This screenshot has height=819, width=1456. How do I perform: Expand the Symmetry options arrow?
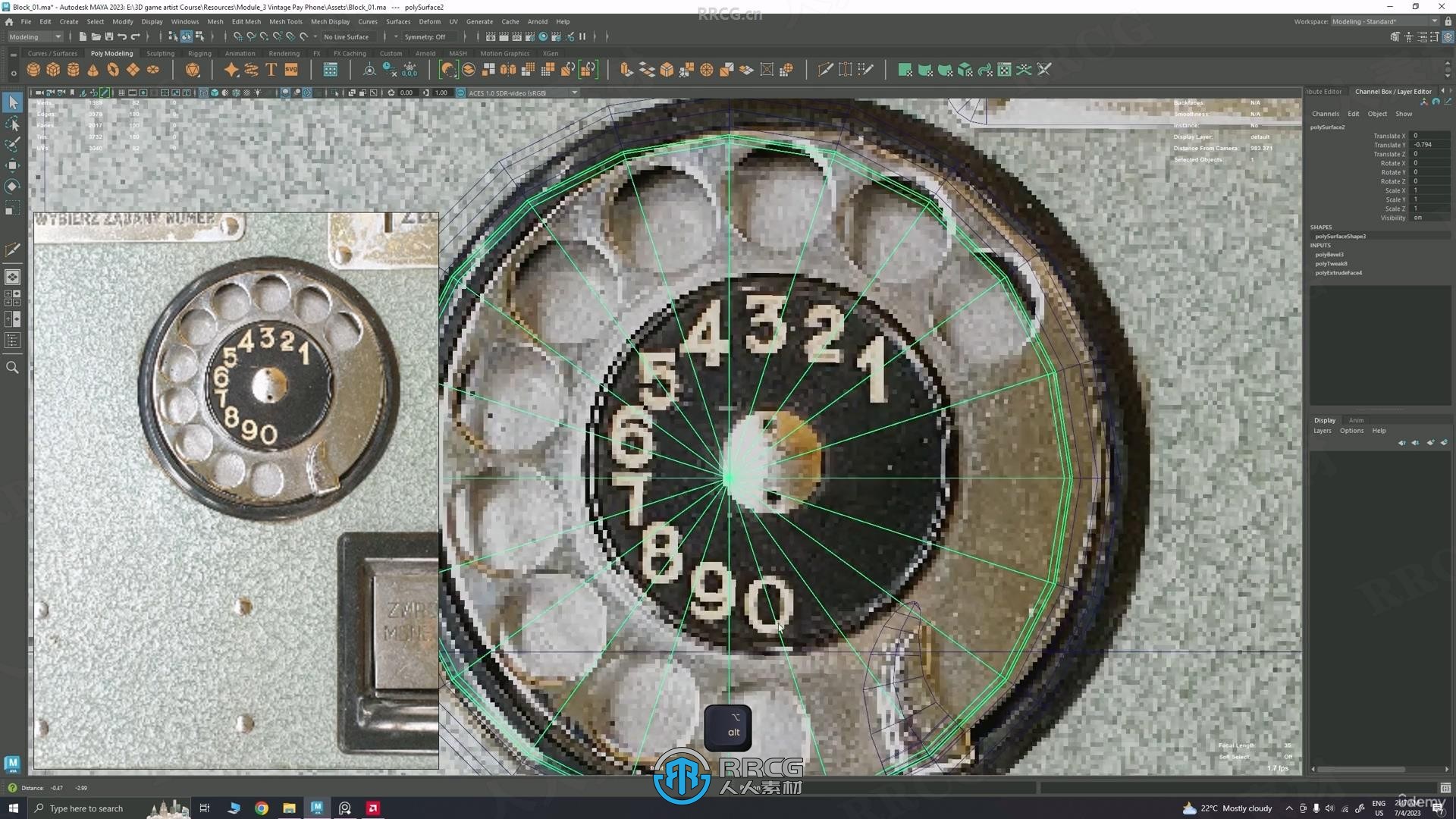tap(396, 37)
